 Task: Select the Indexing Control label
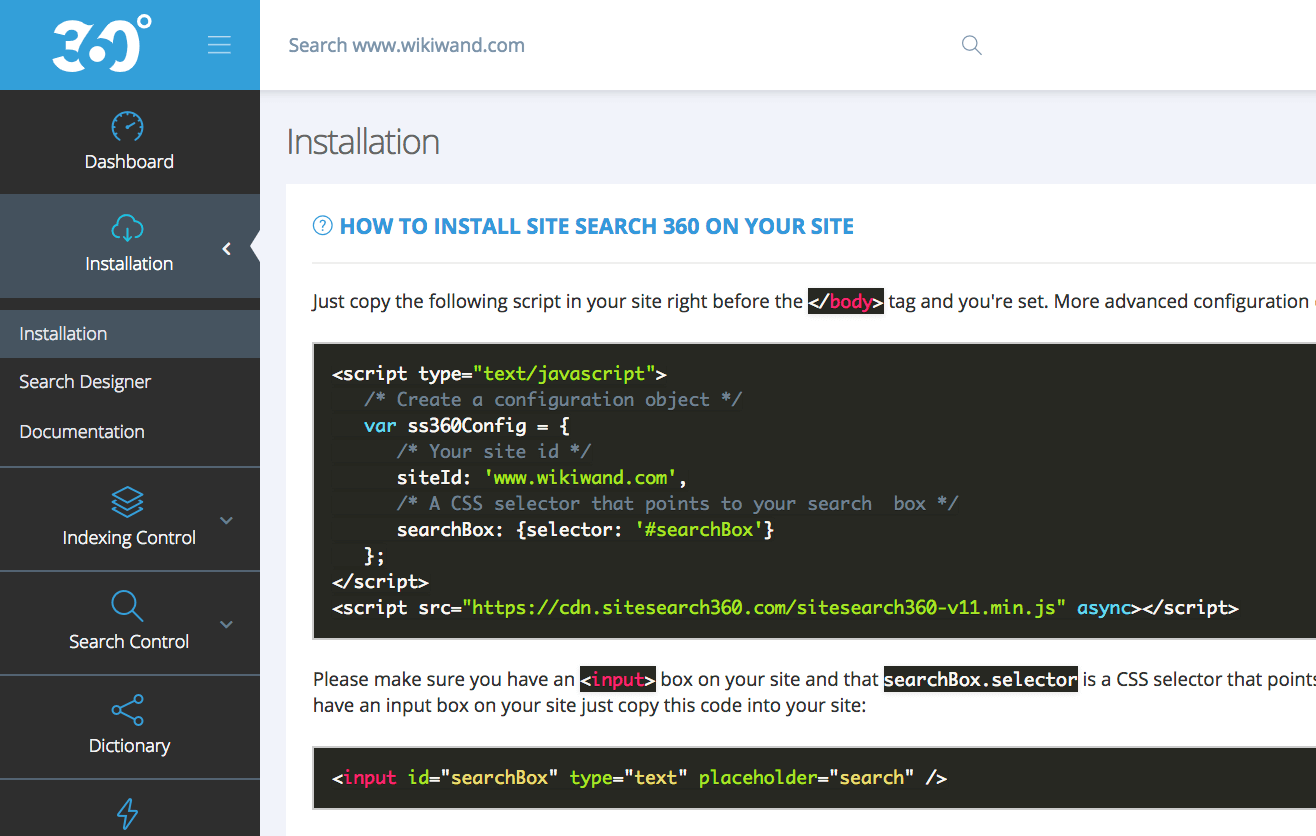coord(129,538)
